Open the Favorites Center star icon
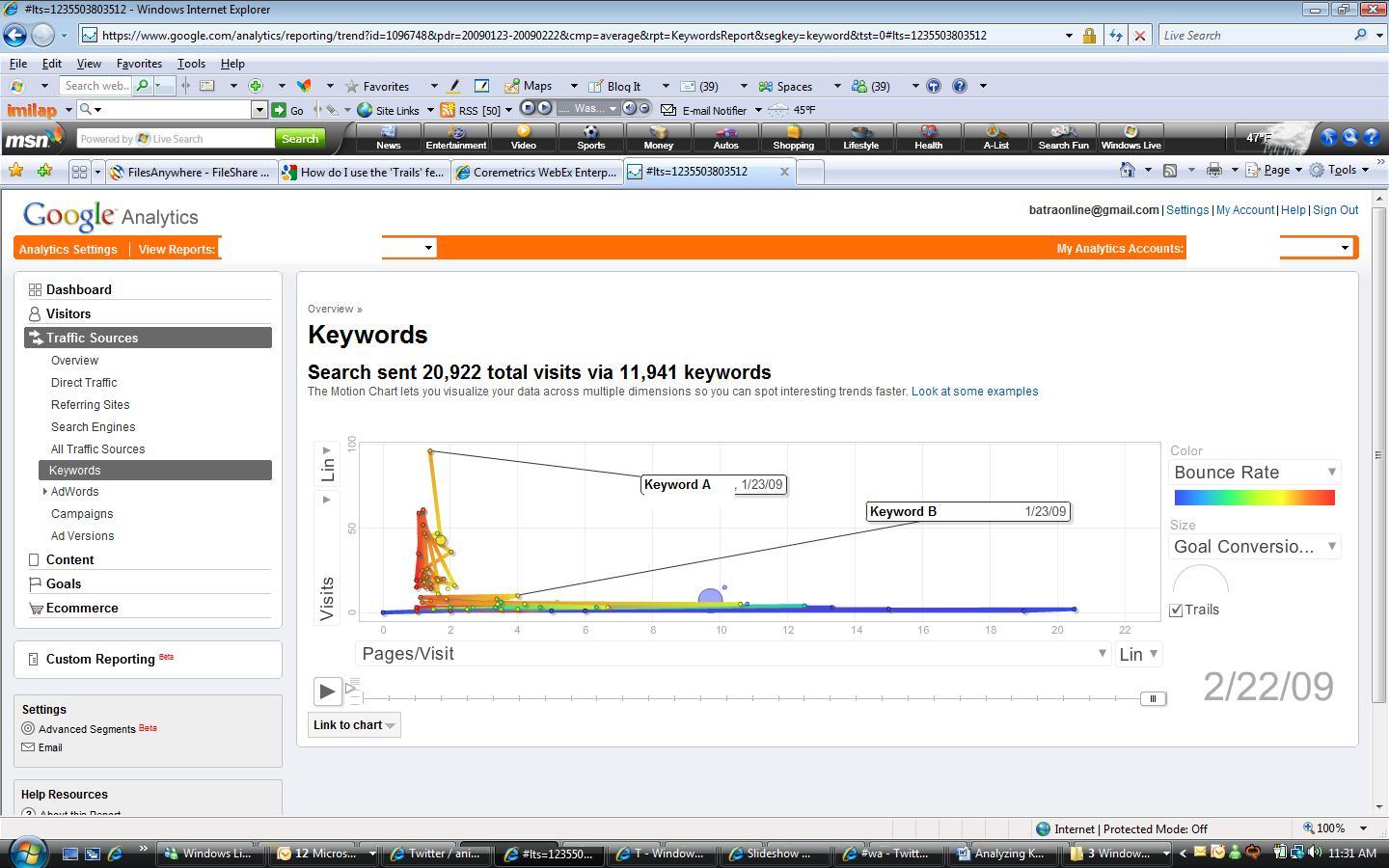 15,171
